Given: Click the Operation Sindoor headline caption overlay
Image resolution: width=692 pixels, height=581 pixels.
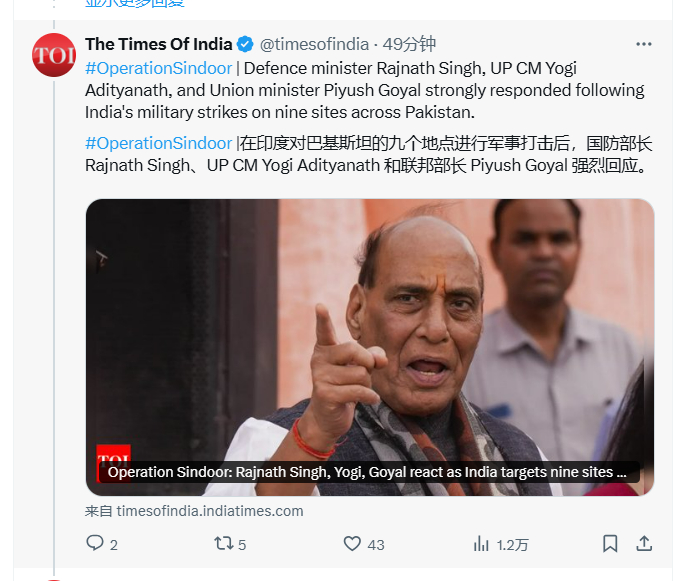Looking at the screenshot, I should click(367, 472).
